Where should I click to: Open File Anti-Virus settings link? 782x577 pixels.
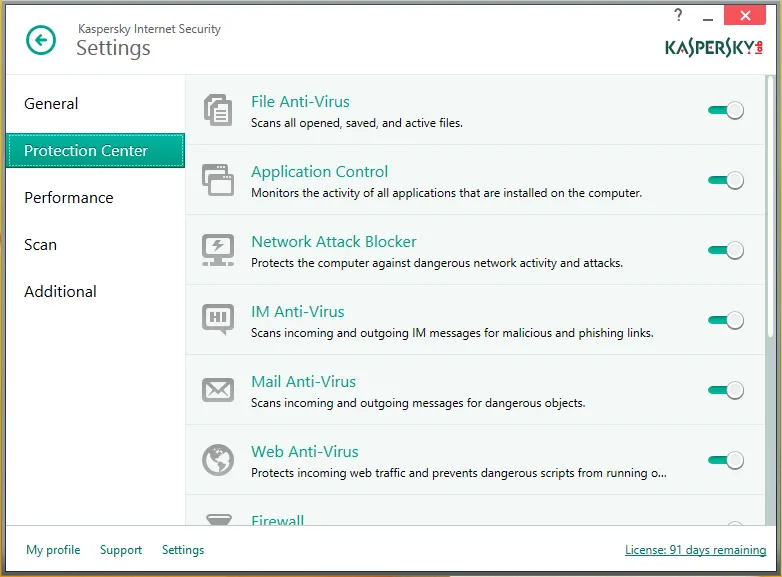(x=300, y=102)
